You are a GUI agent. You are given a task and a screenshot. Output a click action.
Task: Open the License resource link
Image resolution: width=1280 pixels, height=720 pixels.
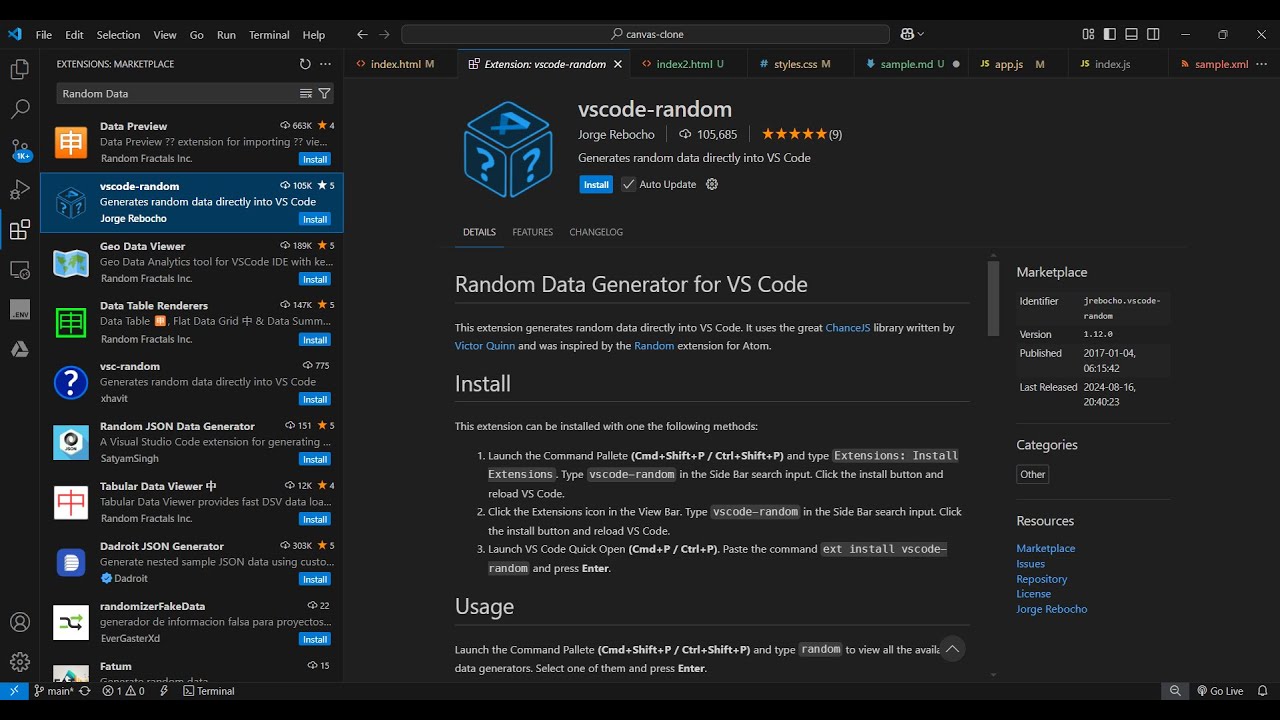point(1033,594)
